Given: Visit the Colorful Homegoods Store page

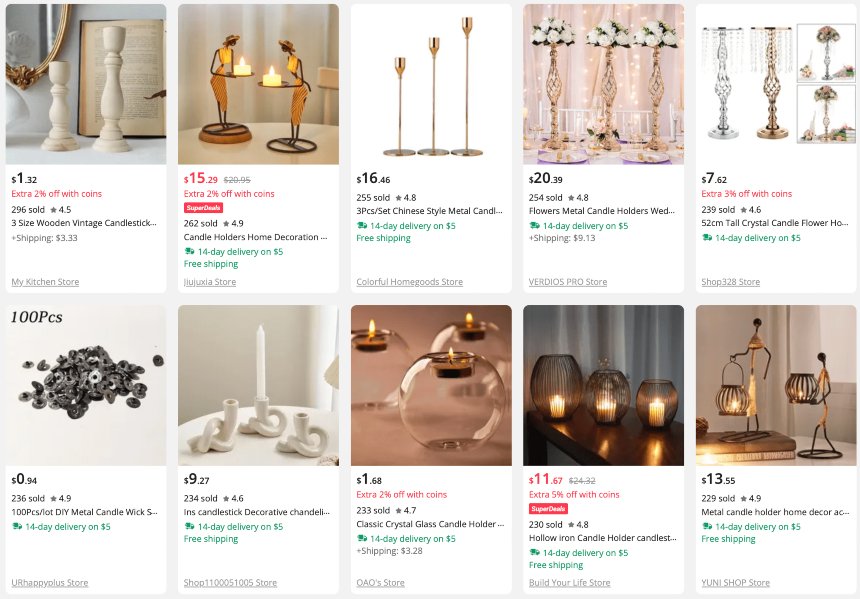Looking at the screenshot, I should [x=400, y=282].
